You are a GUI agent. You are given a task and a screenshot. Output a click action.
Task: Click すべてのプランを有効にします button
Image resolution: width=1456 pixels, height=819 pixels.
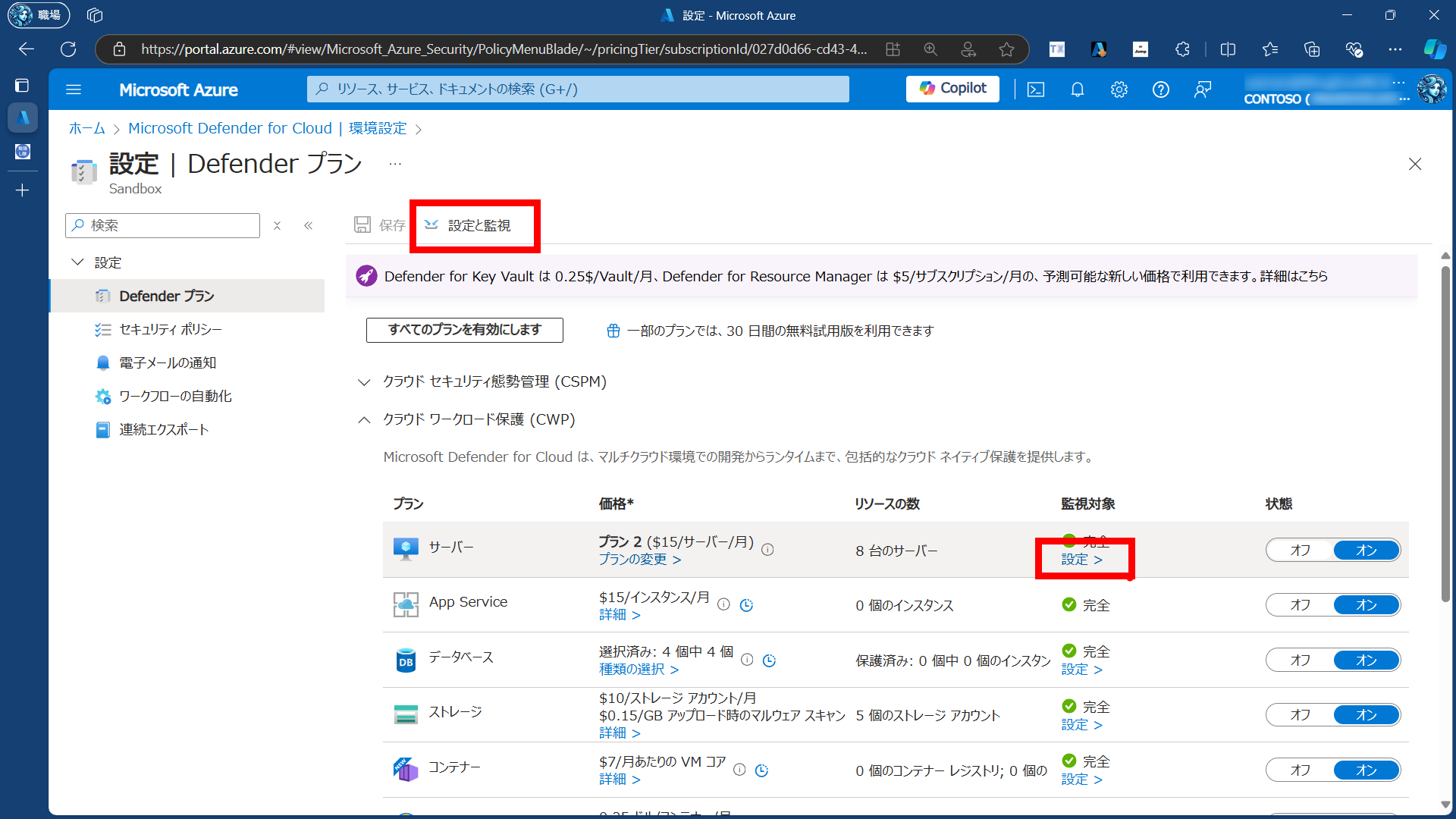pyautogui.click(x=465, y=330)
